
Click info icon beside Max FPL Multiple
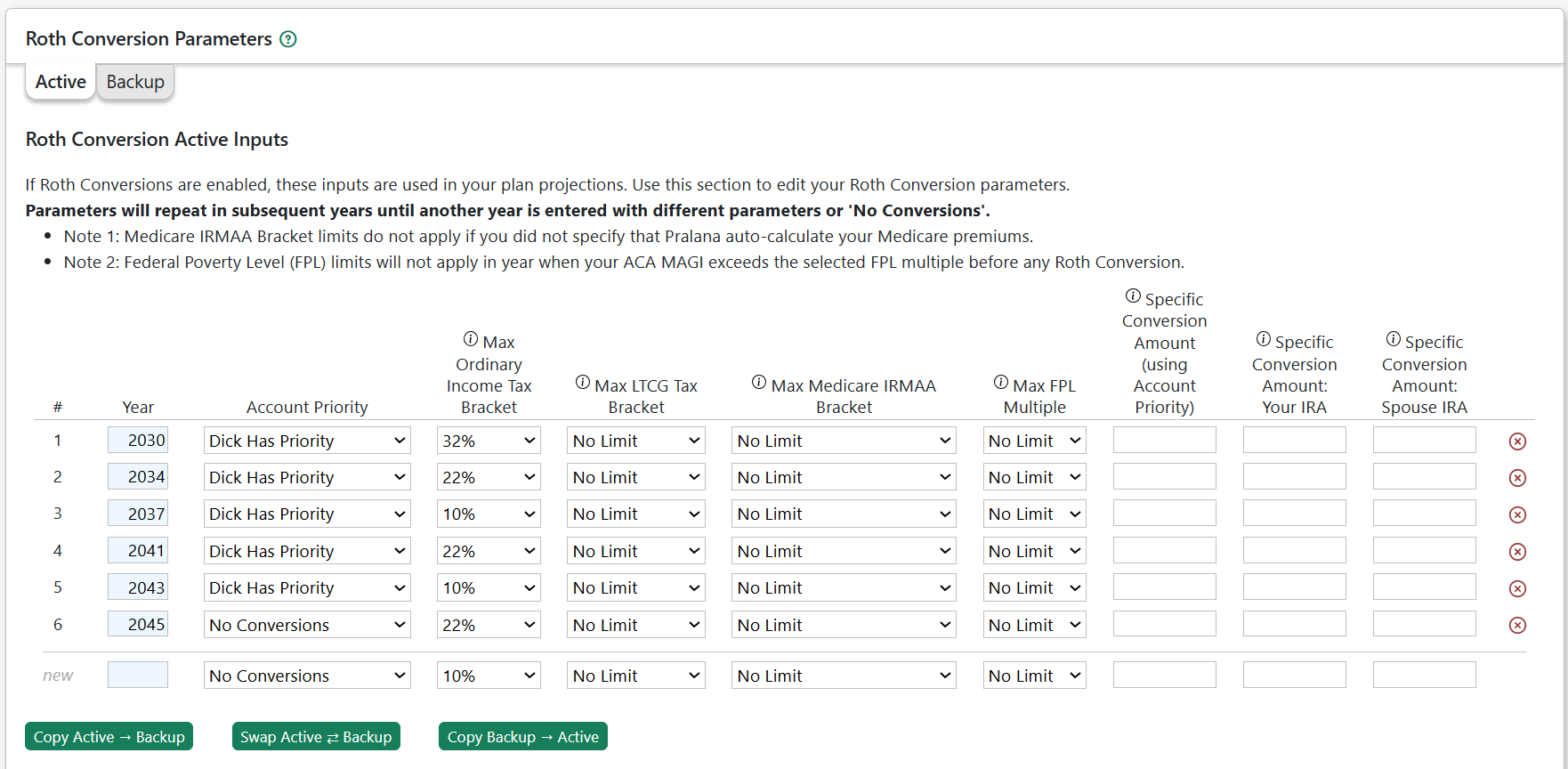coord(1001,383)
